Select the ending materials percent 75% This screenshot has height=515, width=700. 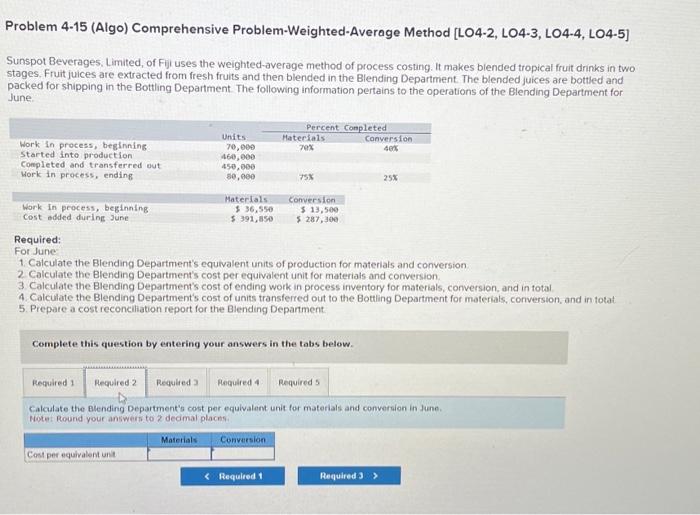(306, 177)
